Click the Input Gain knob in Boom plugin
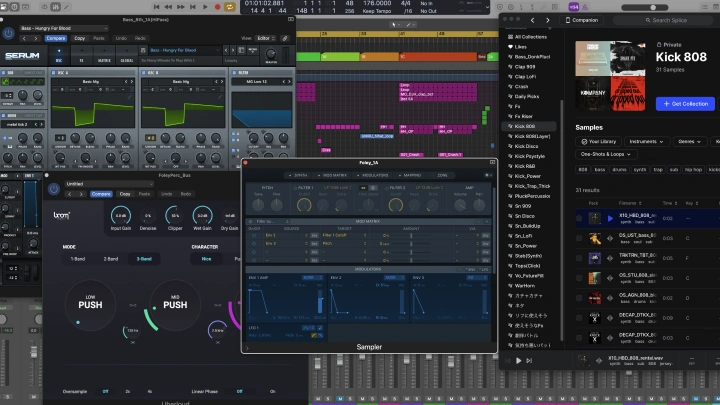The height and width of the screenshot is (405, 720). (121, 216)
